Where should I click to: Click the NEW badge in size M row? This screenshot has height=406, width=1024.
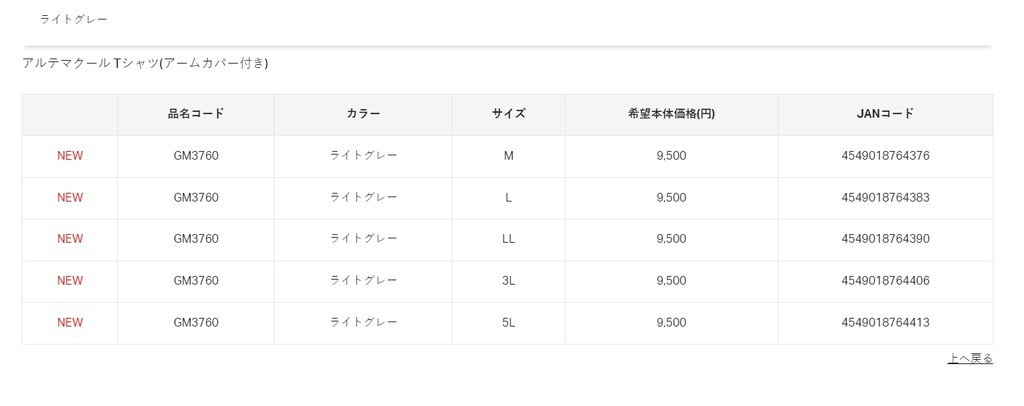coord(70,156)
